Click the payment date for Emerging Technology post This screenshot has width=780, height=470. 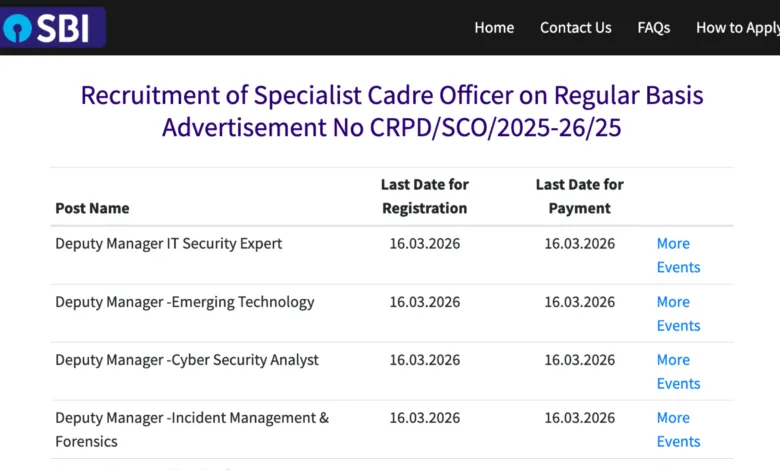(579, 301)
